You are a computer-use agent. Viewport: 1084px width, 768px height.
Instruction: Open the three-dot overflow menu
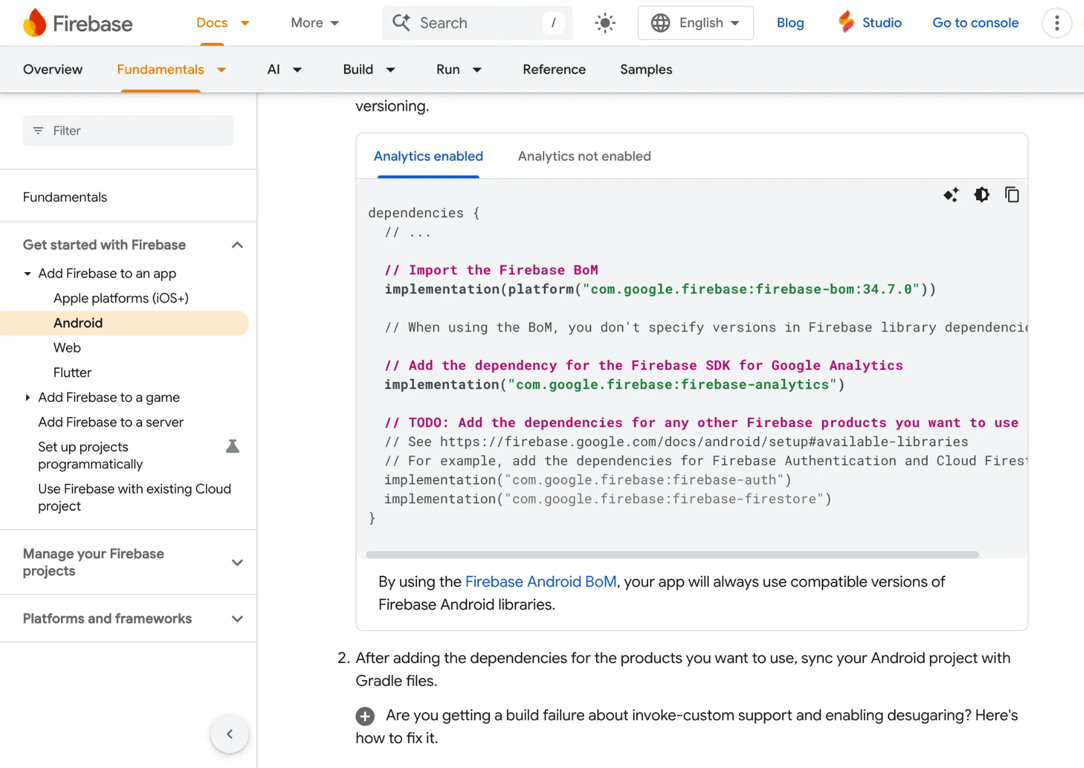coord(1057,22)
